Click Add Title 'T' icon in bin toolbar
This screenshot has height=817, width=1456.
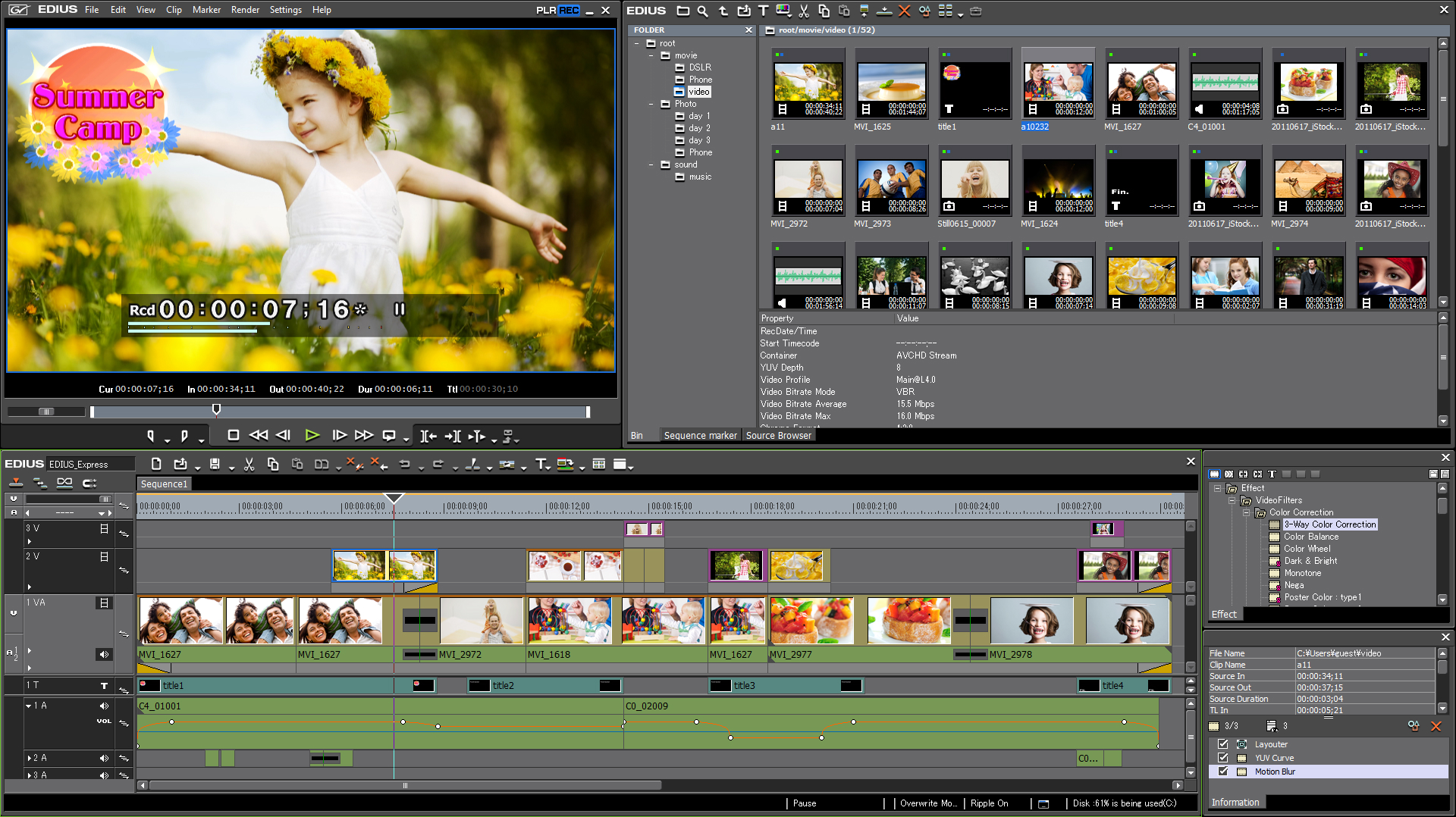tap(763, 11)
